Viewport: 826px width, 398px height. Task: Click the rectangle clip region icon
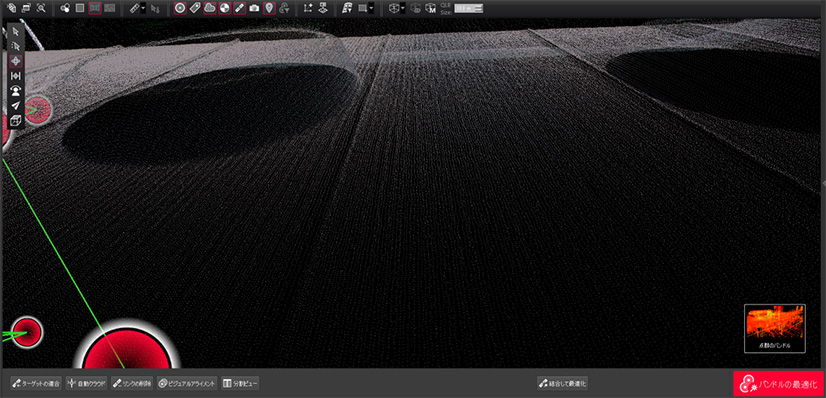[x=362, y=8]
